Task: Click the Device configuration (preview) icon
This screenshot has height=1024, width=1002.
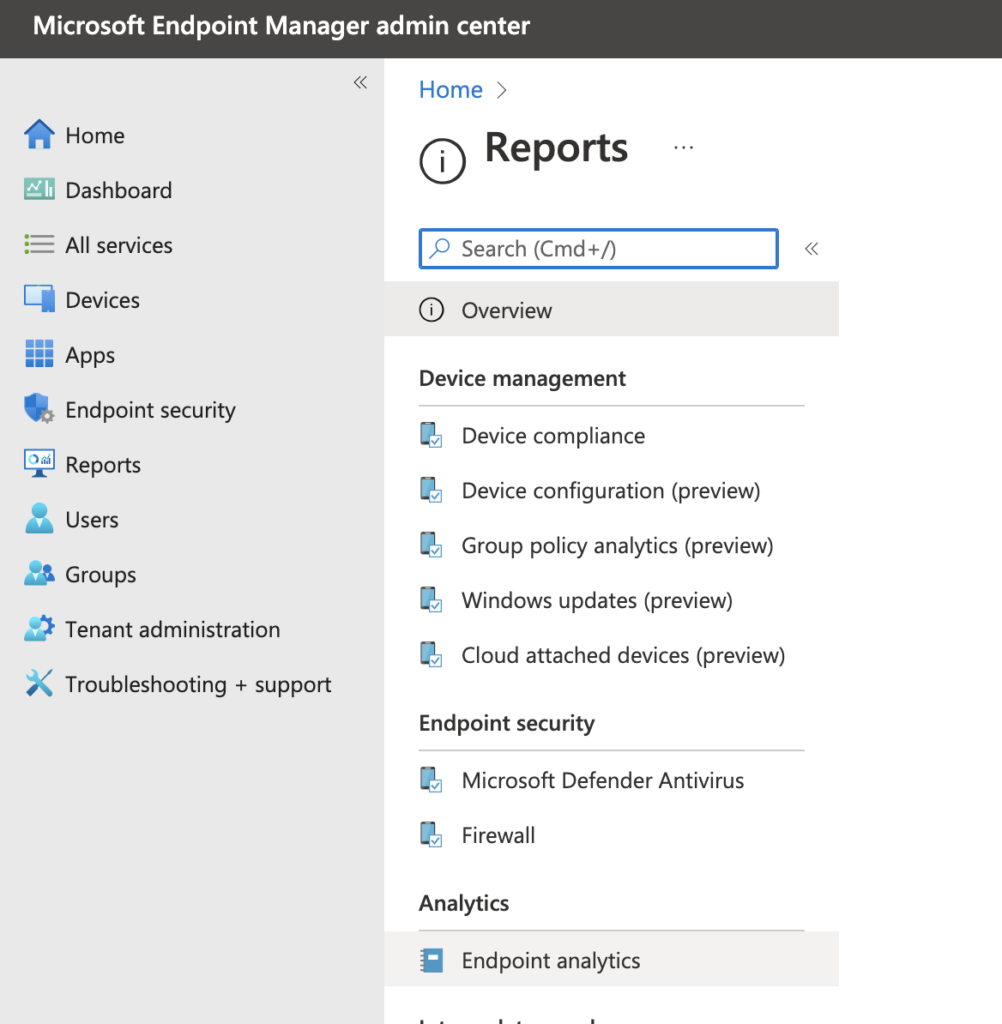Action: [x=431, y=490]
